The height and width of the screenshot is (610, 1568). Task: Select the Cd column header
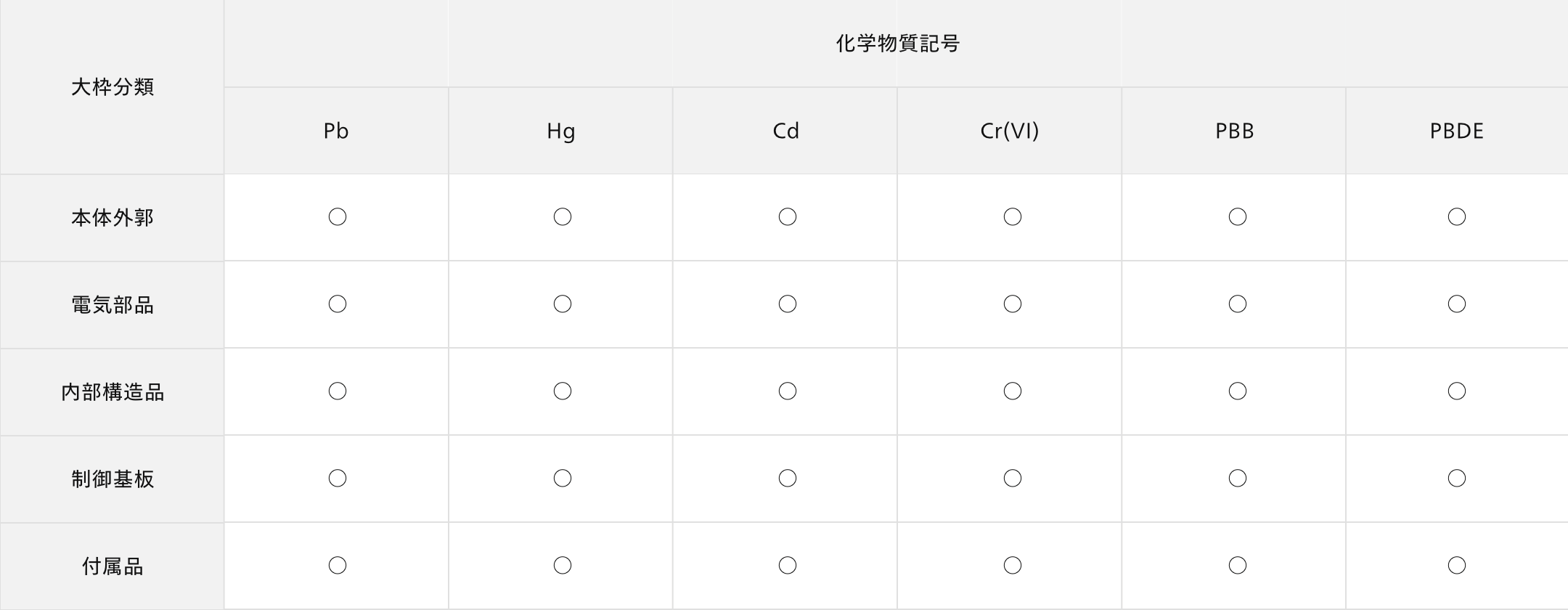tap(785, 131)
